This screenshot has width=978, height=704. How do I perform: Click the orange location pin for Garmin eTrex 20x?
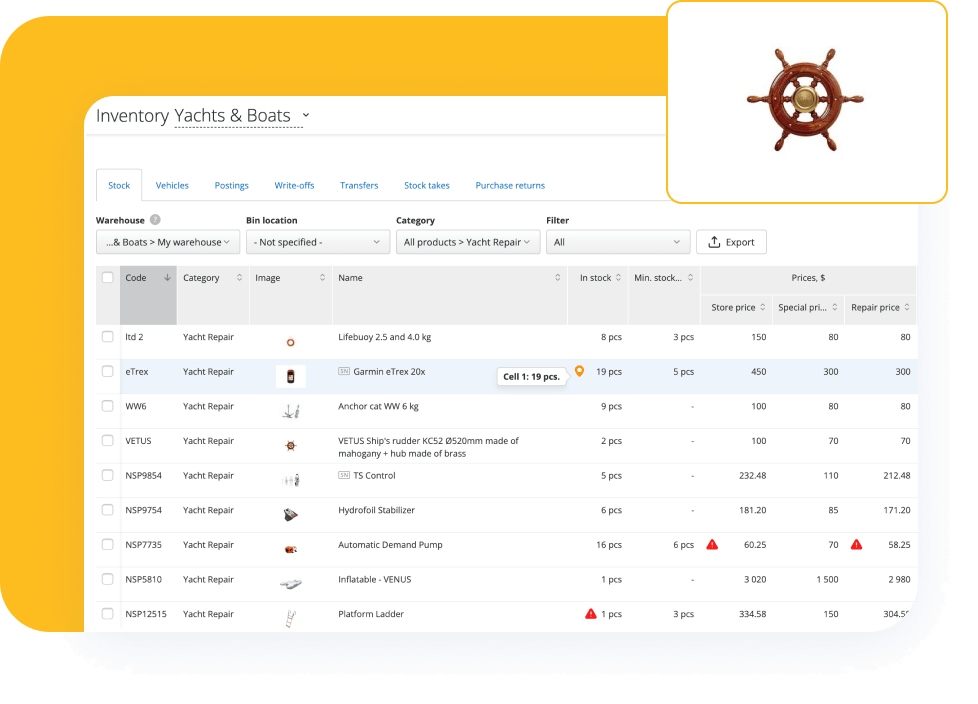click(x=581, y=372)
